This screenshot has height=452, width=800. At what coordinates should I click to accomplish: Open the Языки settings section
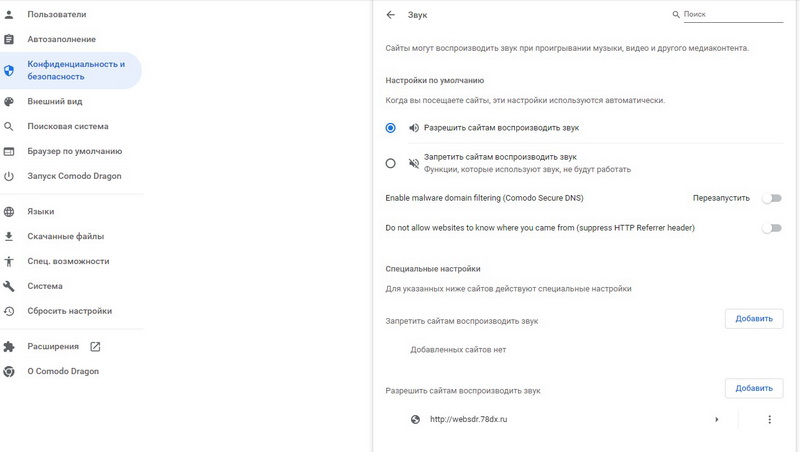coord(41,212)
